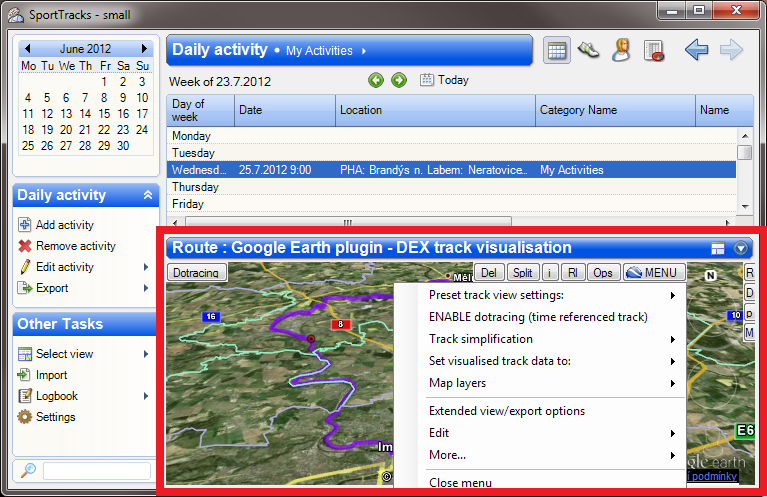
Task: Select June 28 in the calendar
Action: click(x=85, y=146)
